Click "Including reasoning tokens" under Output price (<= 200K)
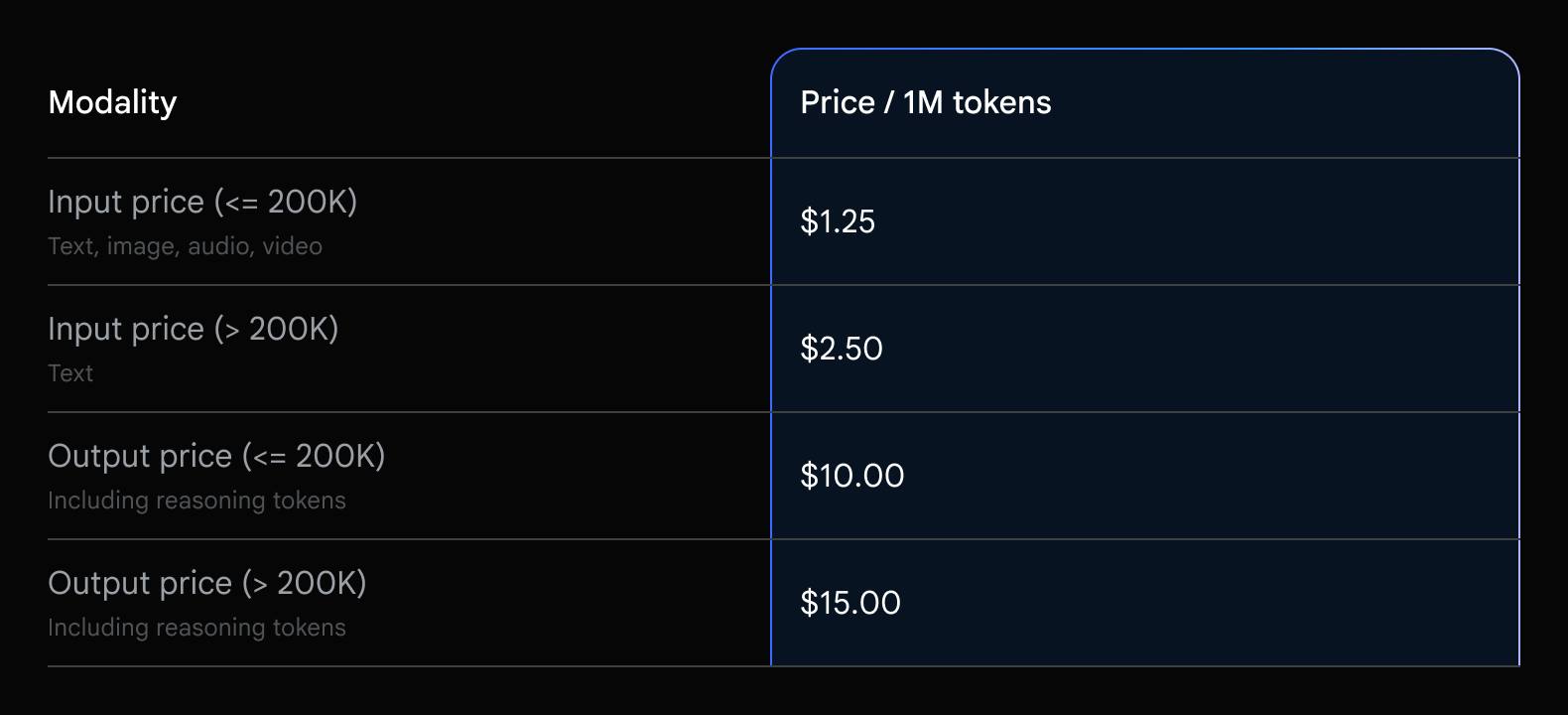 coord(196,500)
